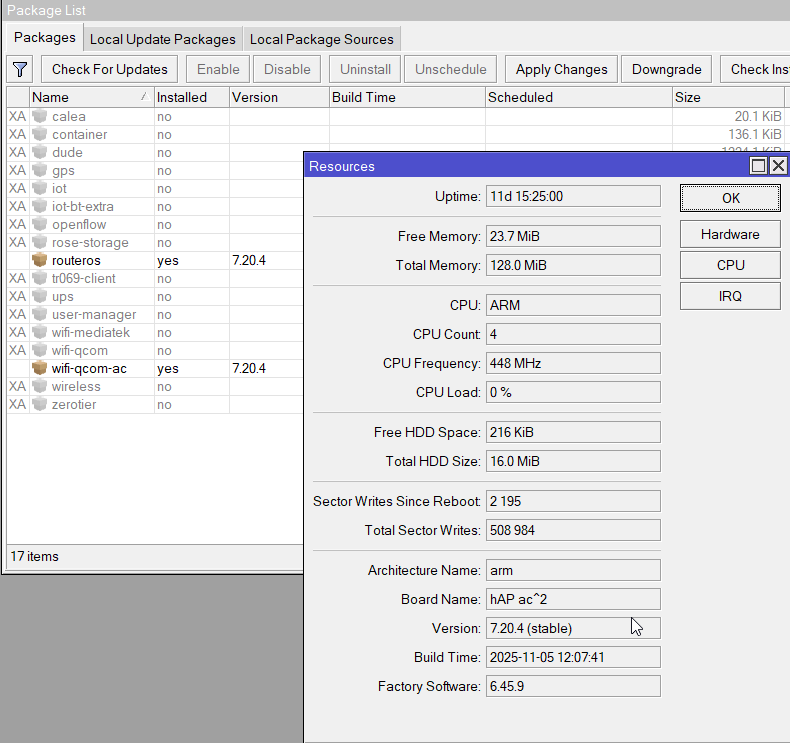Select the dude package icon
The width and height of the screenshot is (790, 743).
(x=40, y=153)
